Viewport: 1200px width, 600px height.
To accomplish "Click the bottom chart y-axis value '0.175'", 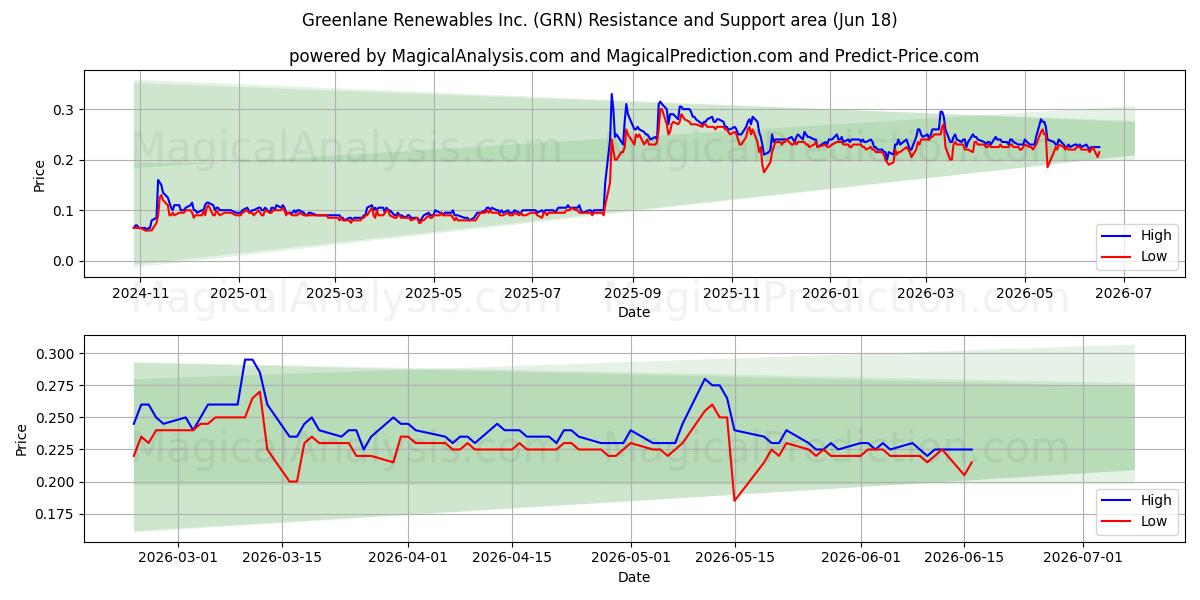I will (56, 514).
